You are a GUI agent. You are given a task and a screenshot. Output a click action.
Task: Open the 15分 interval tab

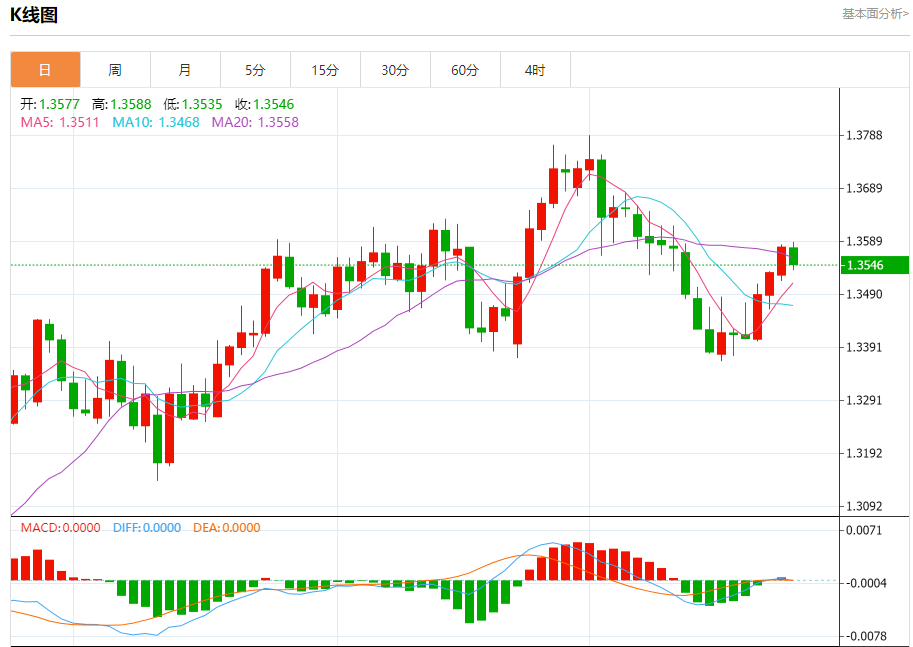click(x=325, y=70)
